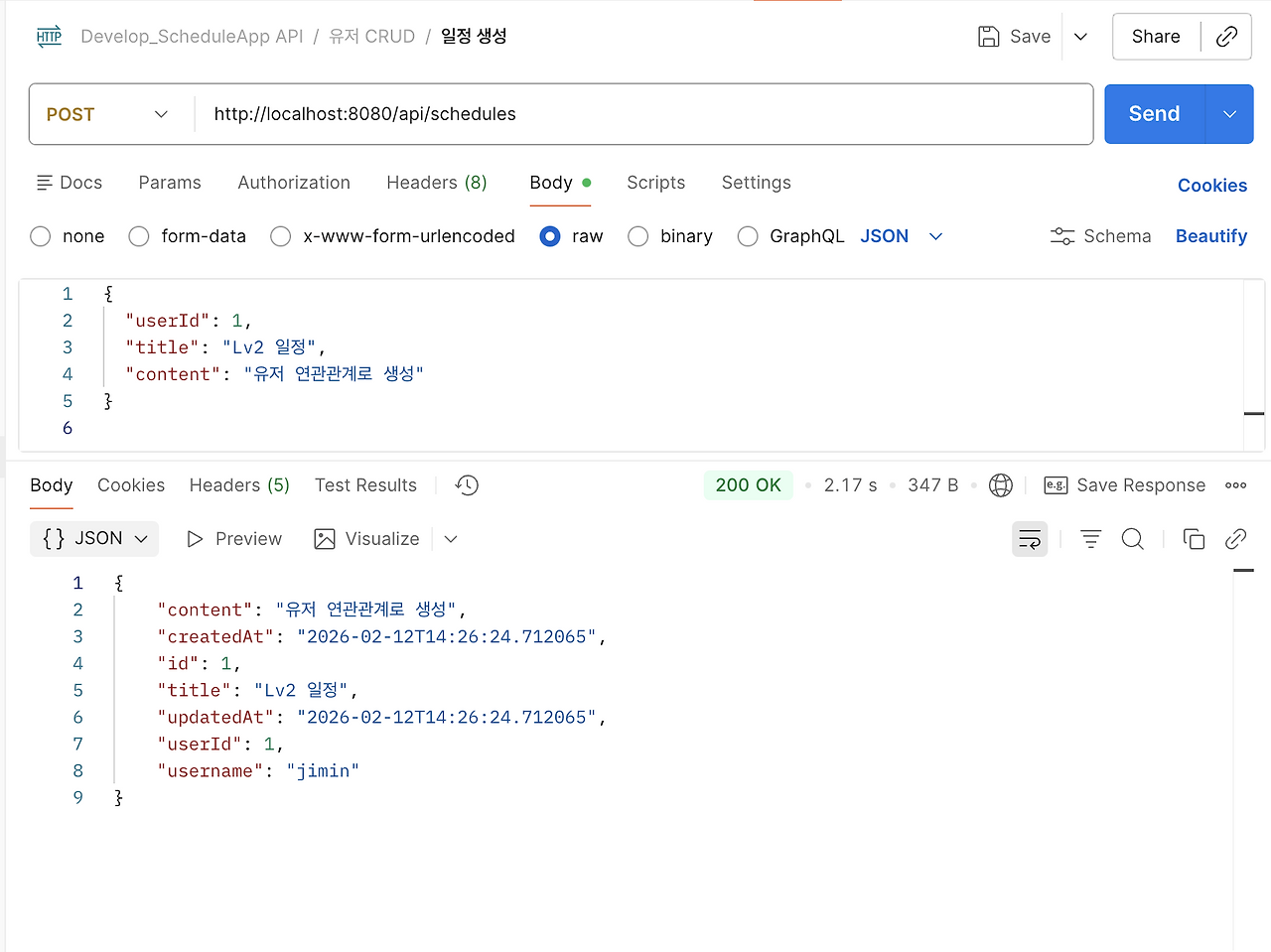Click response "id": 1 line

tap(199, 664)
